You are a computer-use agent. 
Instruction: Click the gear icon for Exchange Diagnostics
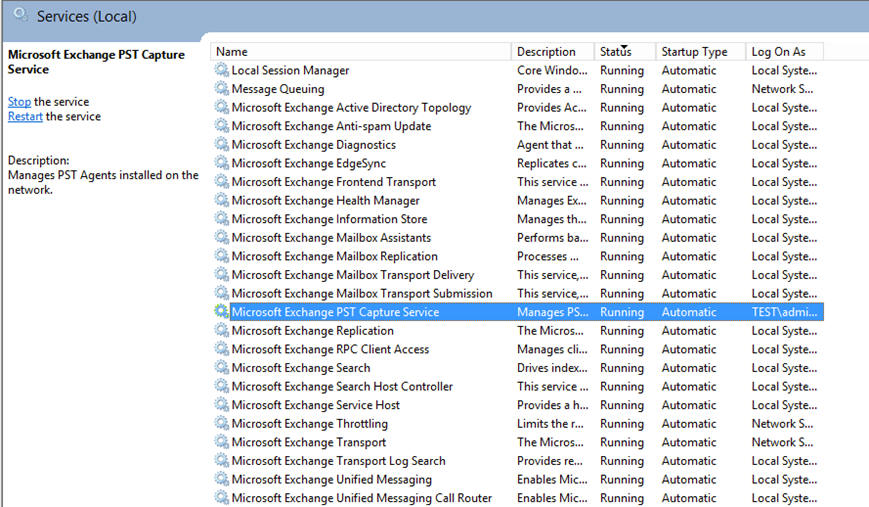[222, 144]
